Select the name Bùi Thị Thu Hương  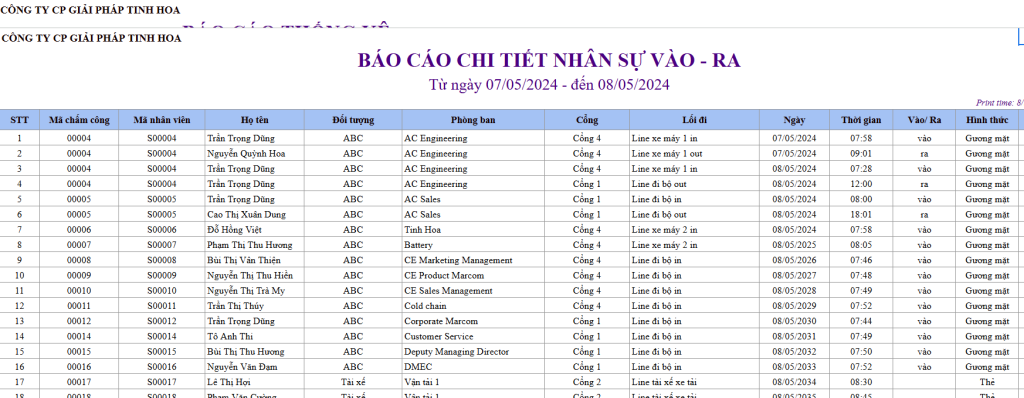point(246,352)
